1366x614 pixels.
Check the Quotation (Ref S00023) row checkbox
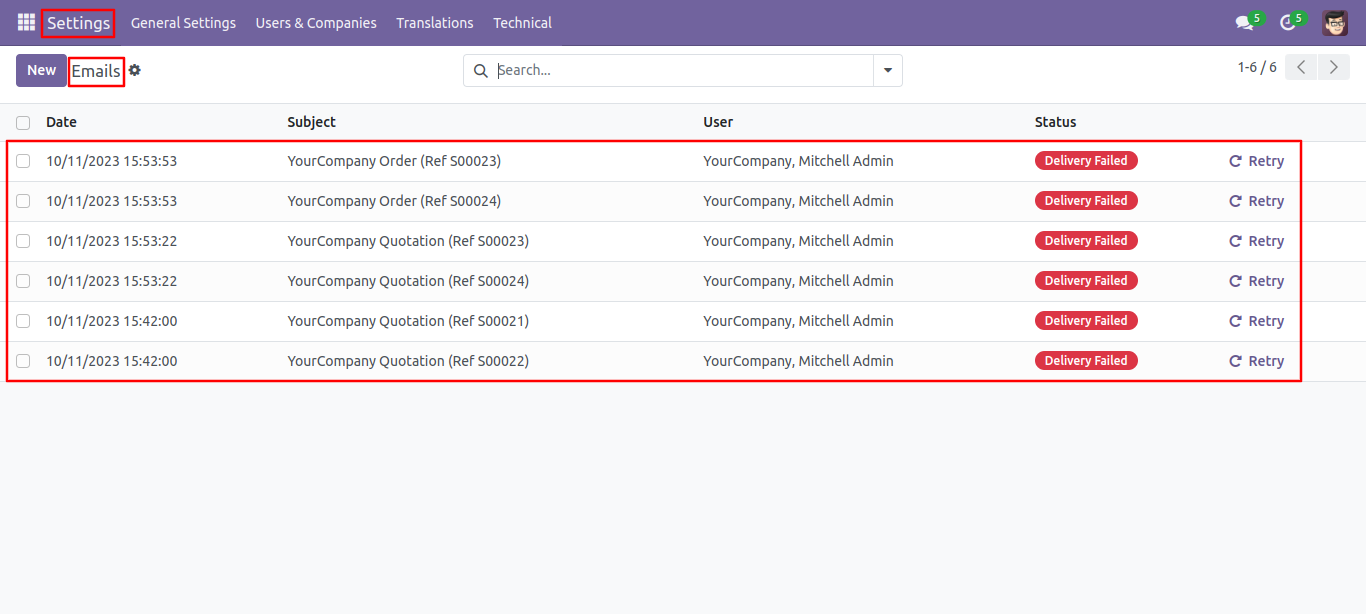click(x=23, y=241)
